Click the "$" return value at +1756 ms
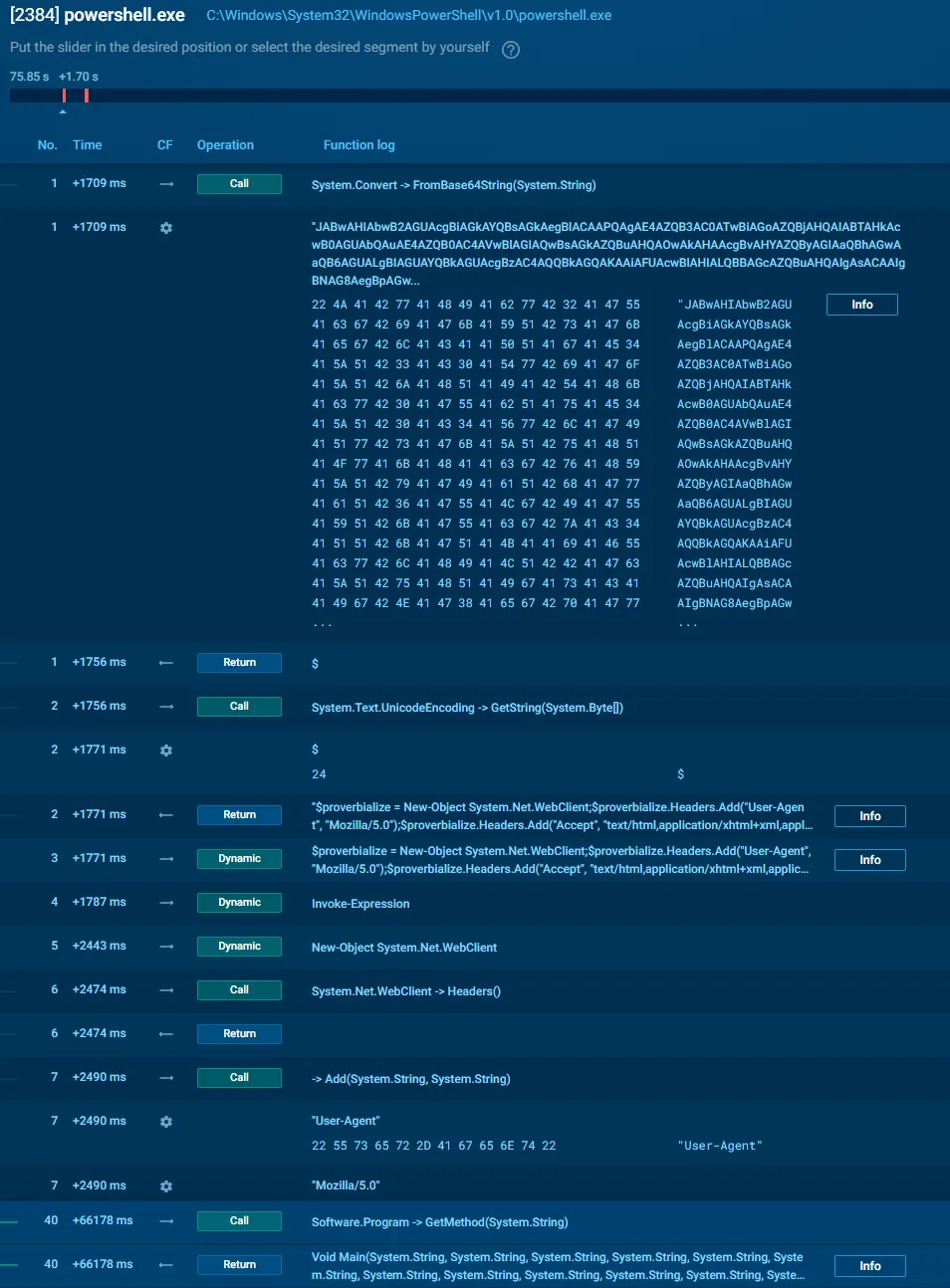Image resolution: width=950 pixels, height=1288 pixels. [x=315, y=664]
